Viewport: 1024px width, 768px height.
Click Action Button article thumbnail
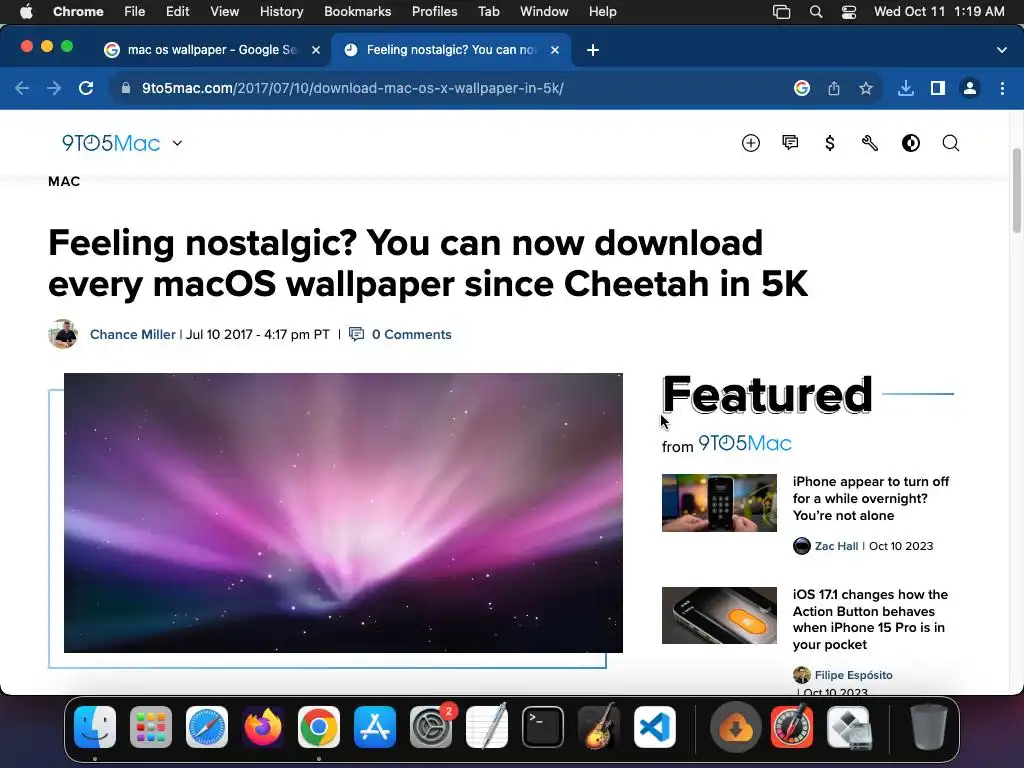[719, 615]
